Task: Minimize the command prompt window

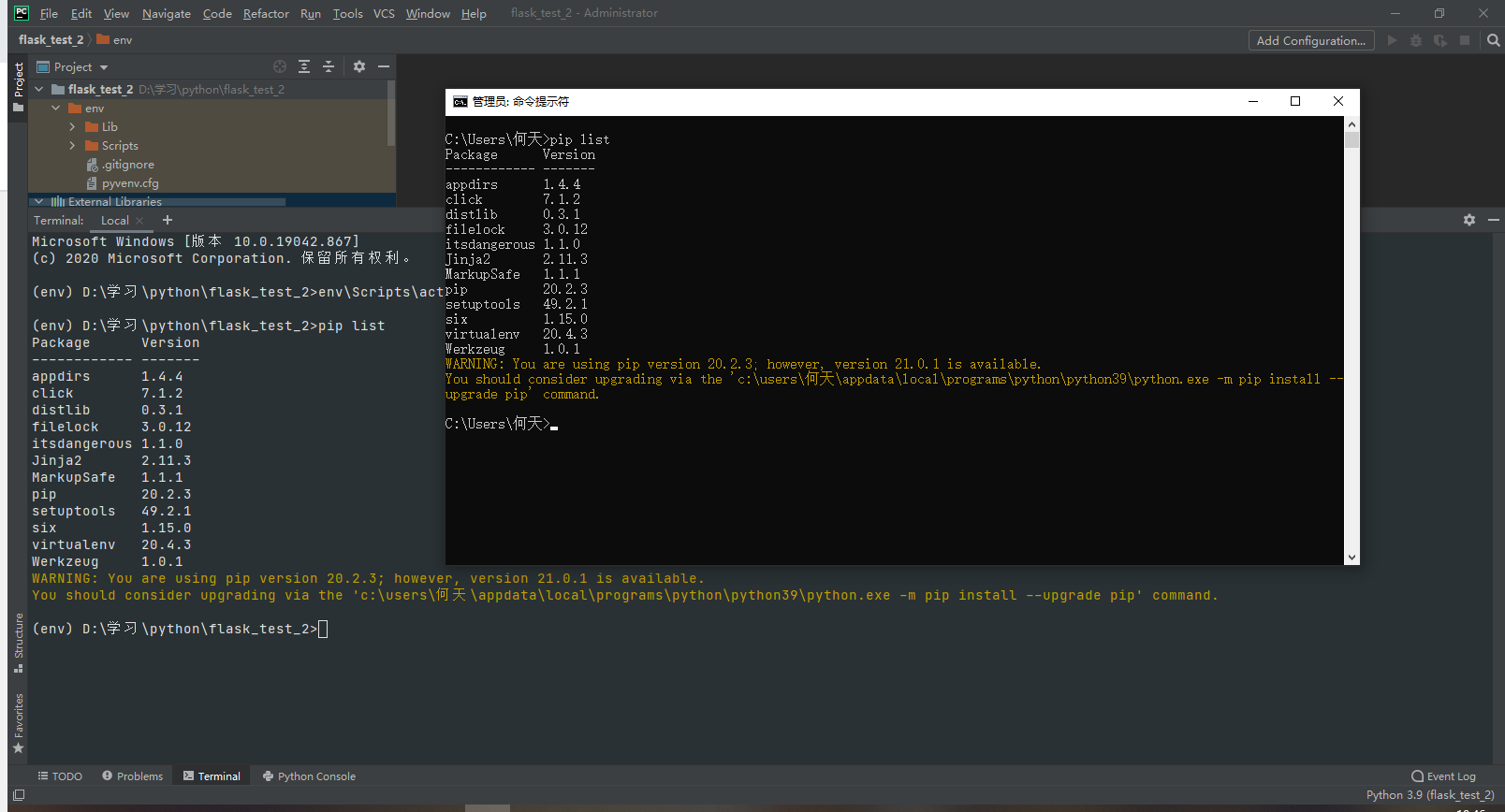Action: click(x=1253, y=101)
